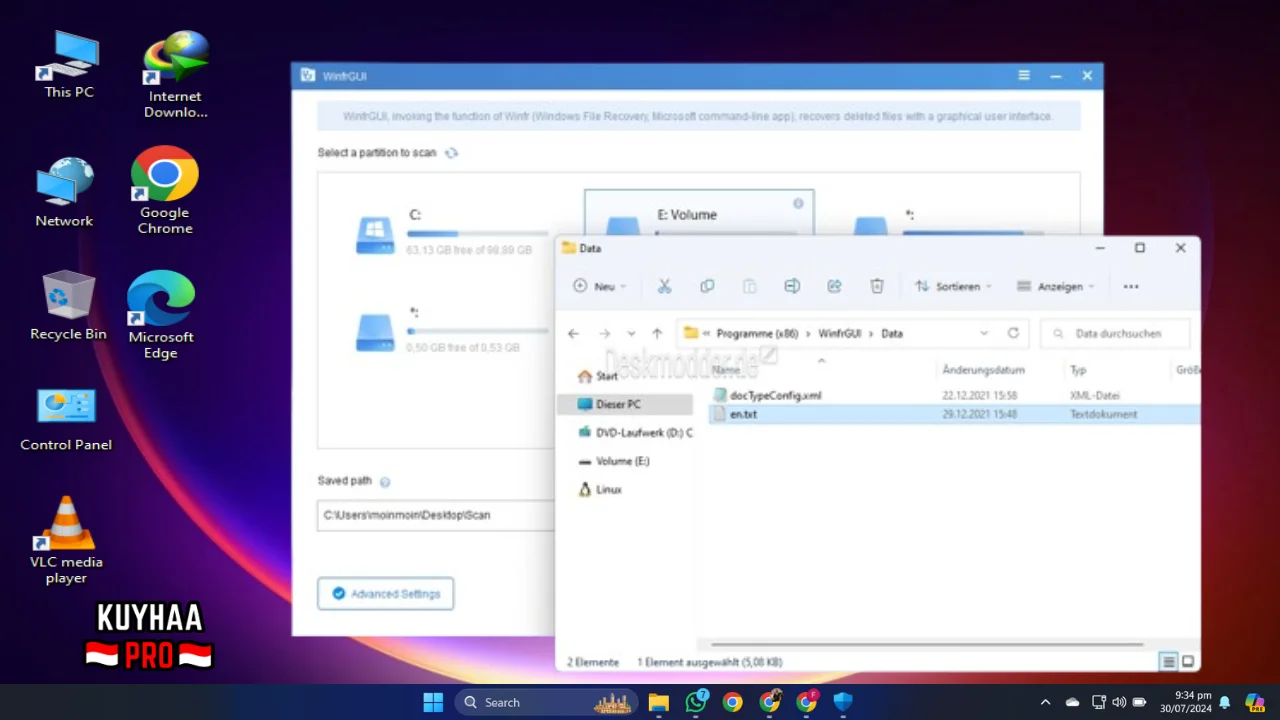Screen dimensions: 1280x720
Task: Open the Neu dropdown in Explorer
Action: coord(600,286)
